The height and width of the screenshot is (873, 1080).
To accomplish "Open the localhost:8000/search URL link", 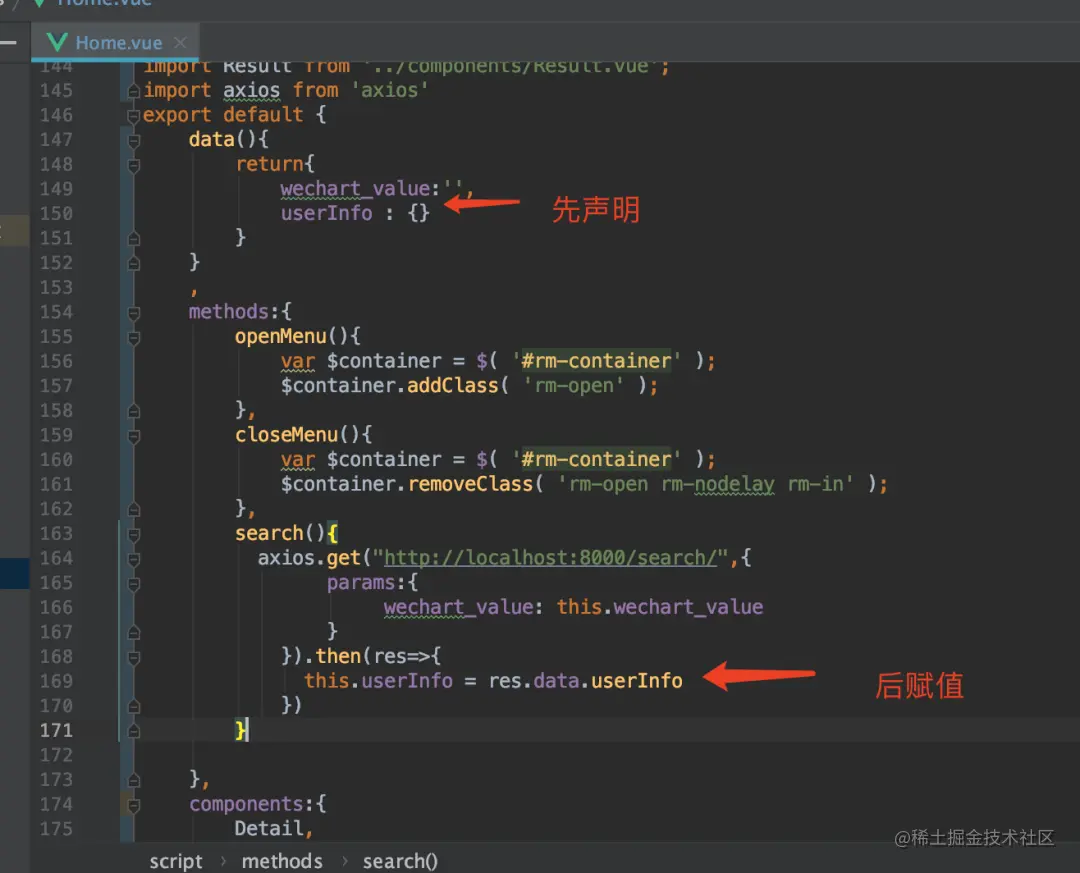I will [x=551, y=557].
